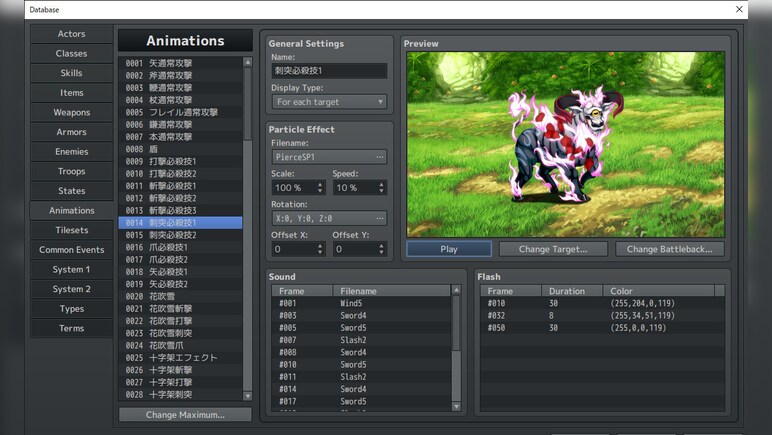This screenshot has width=772, height=435.
Task: Decrease the Scale value with down arrow
Action: (x=320, y=191)
